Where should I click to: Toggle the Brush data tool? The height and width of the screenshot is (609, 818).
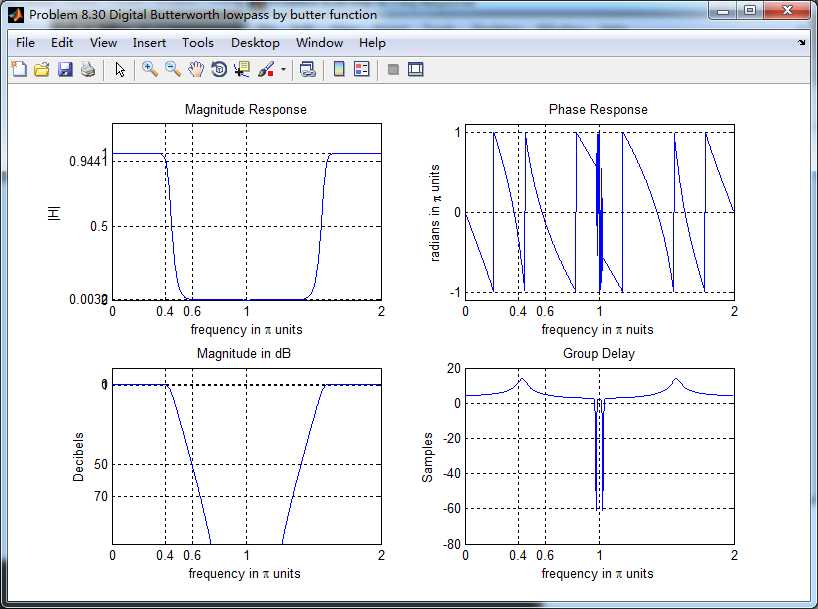(x=266, y=69)
